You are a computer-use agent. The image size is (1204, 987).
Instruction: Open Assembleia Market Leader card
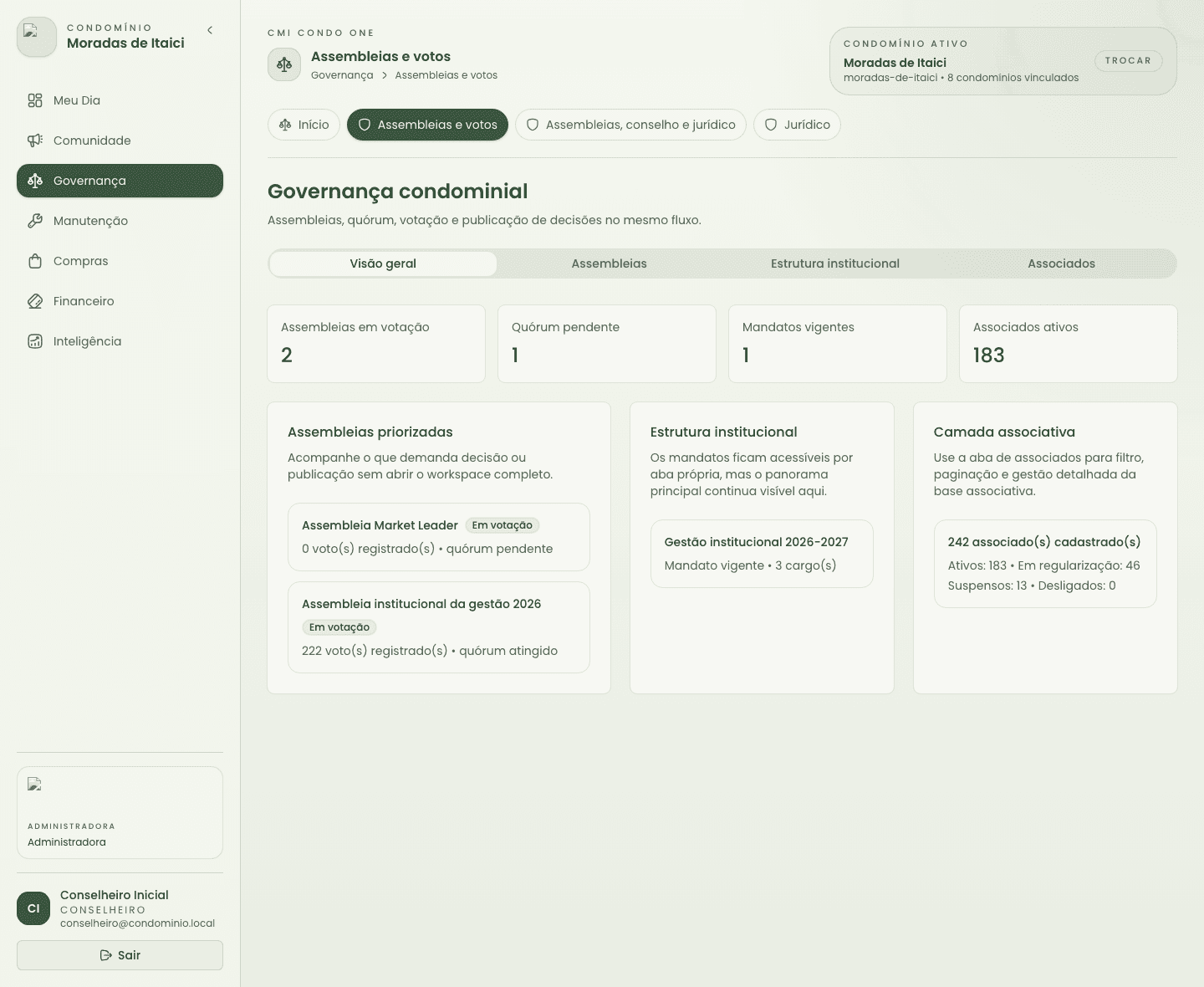[x=439, y=537]
